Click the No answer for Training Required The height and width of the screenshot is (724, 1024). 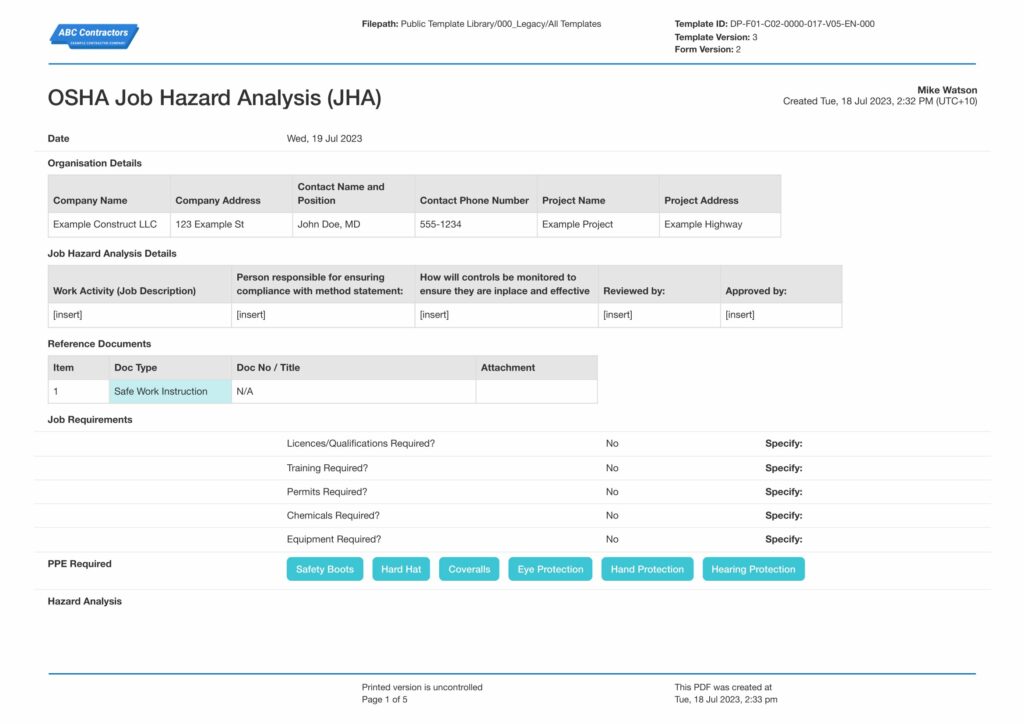(x=612, y=468)
